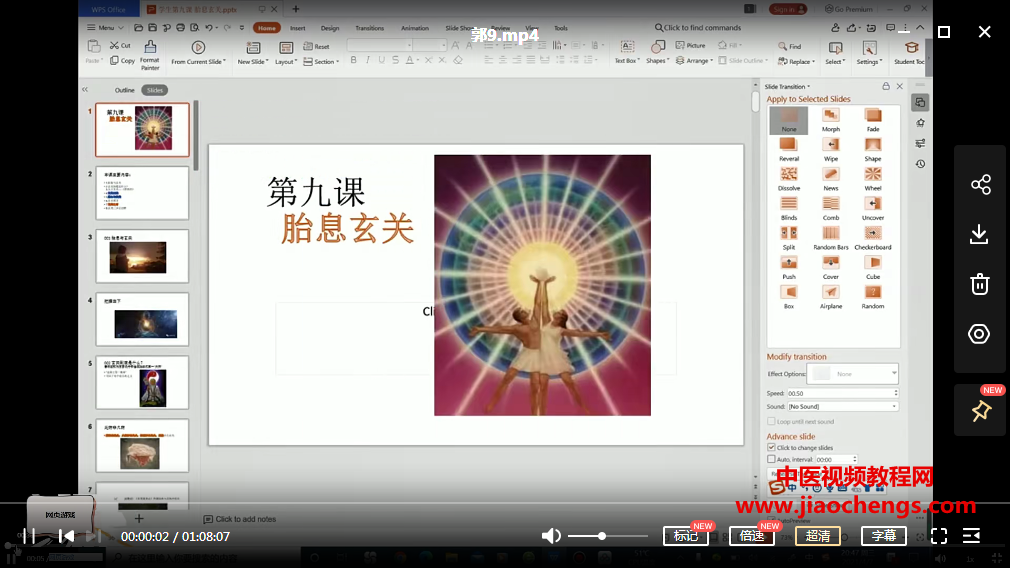Open the Tools ribbon tab
Viewport: 1010px width, 568px height.
click(561, 28)
